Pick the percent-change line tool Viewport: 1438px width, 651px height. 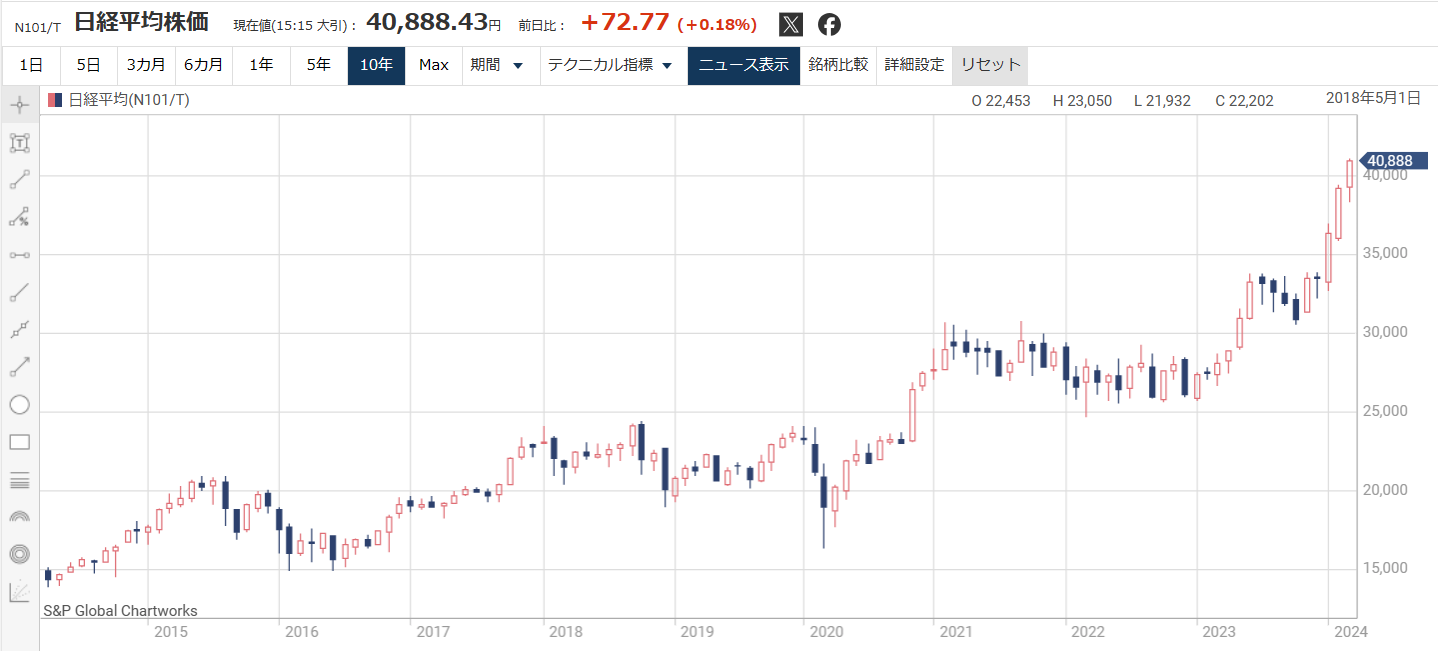tap(19, 217)
